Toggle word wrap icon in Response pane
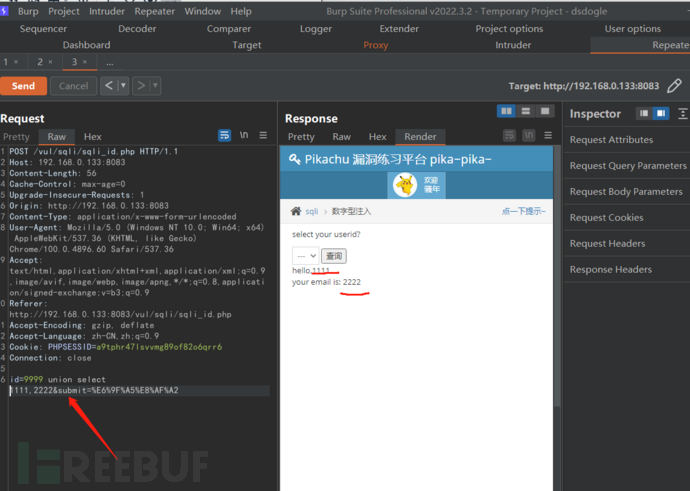690x491 pixels. point(509,135)
